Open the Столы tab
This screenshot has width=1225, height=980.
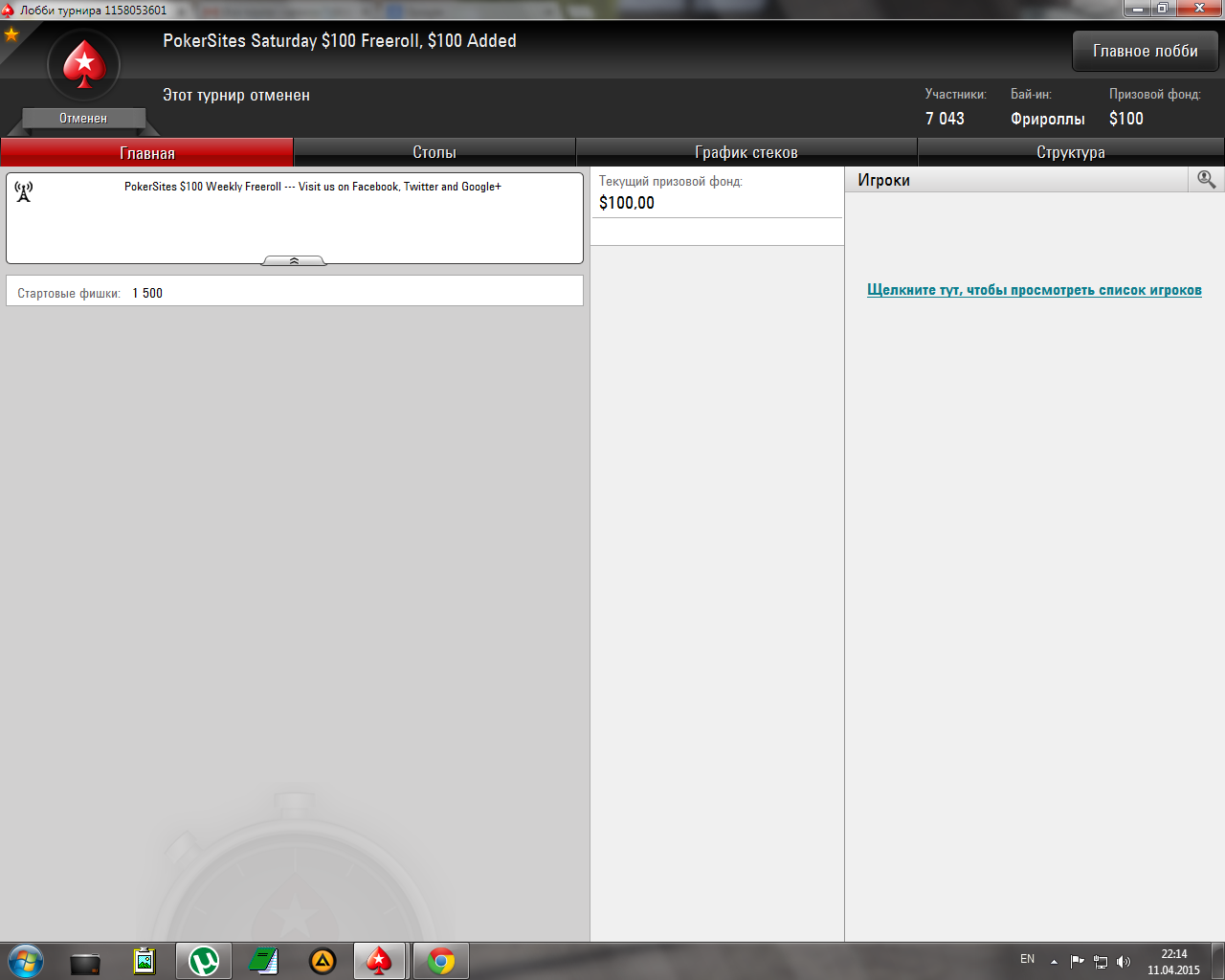point(434,152)
